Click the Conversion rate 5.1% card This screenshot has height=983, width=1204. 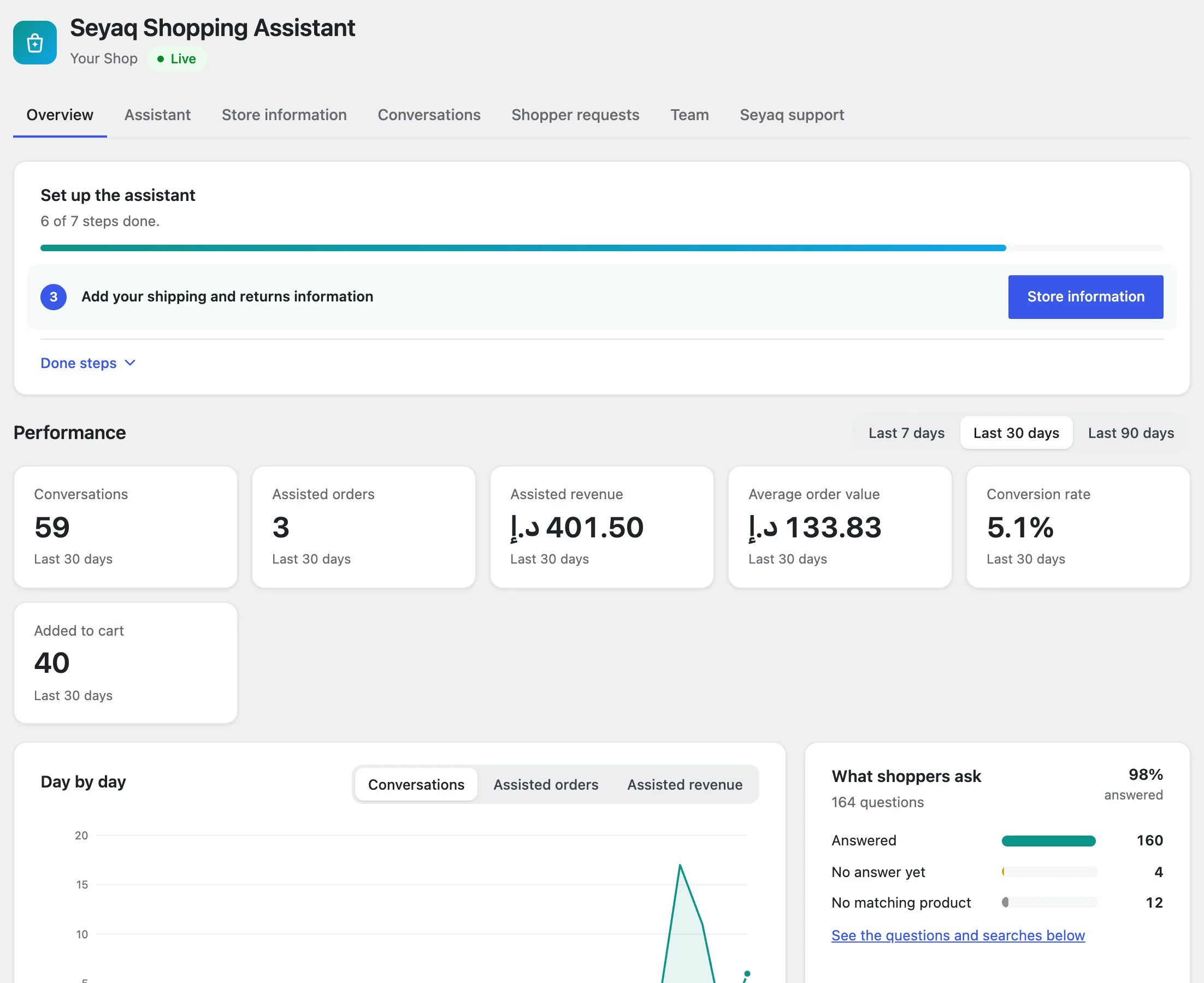click(x=1078, y=526)
